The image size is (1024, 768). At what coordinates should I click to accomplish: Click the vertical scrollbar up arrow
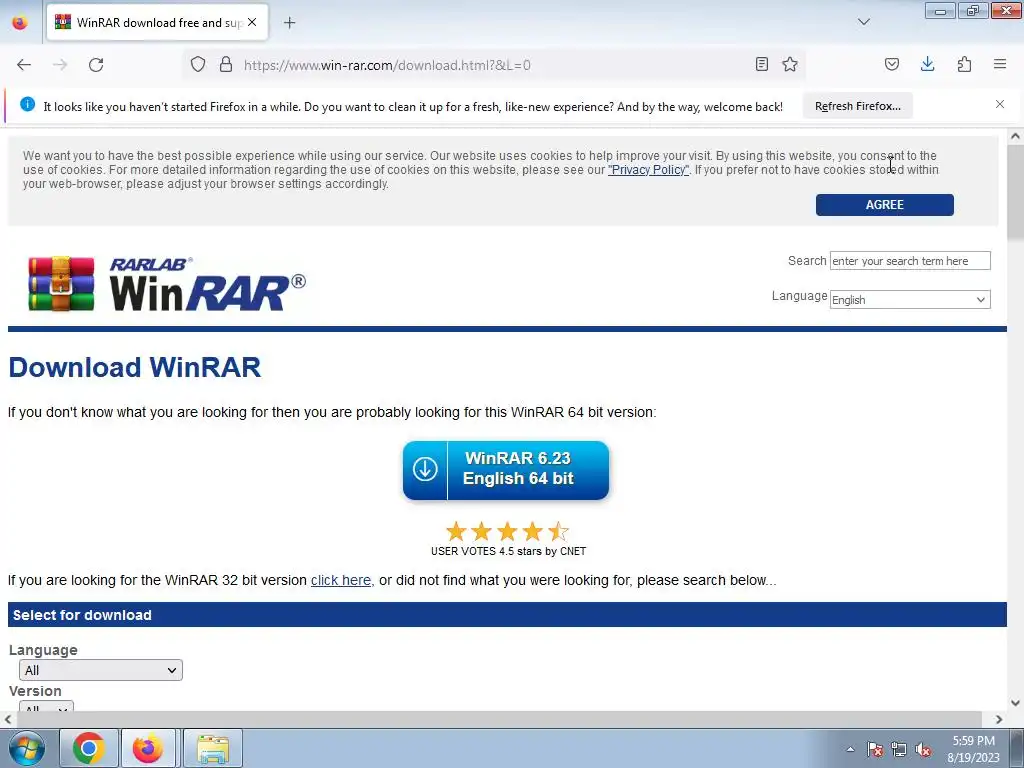(x=1015, y=136)
